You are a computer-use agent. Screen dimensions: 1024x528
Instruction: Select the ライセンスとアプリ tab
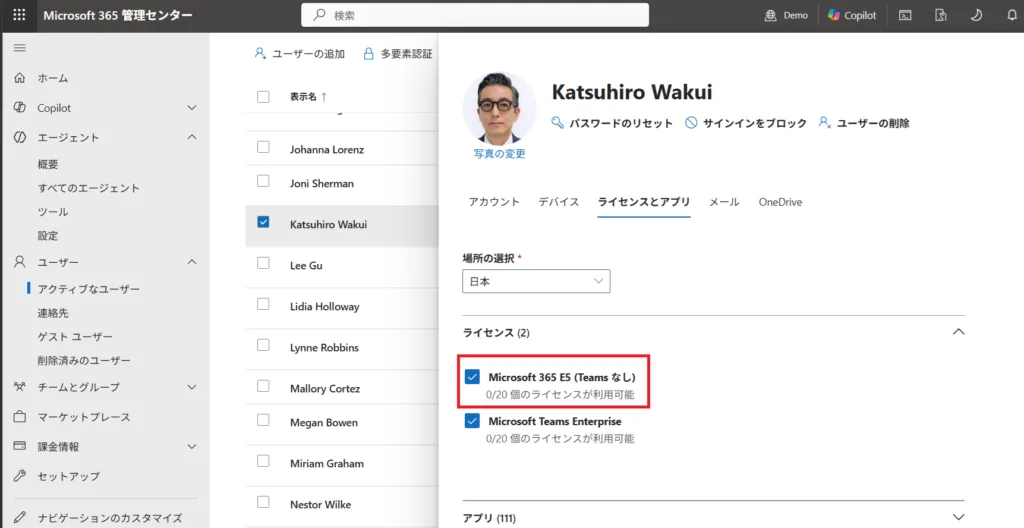644,202
